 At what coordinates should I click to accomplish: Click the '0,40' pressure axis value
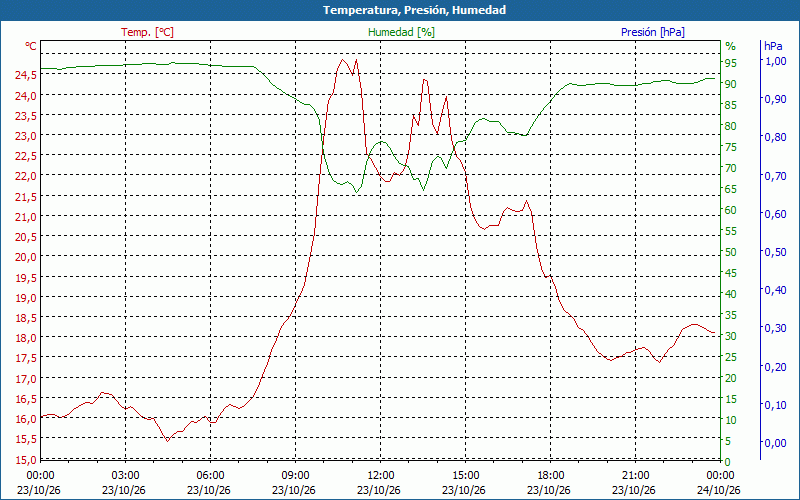776,290
